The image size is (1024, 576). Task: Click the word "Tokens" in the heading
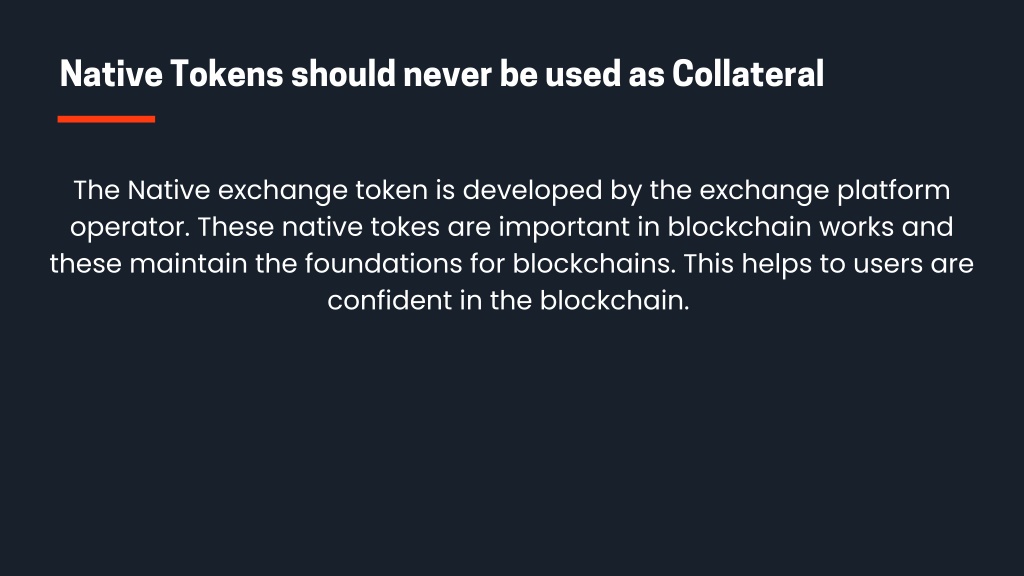click(227, 73)
